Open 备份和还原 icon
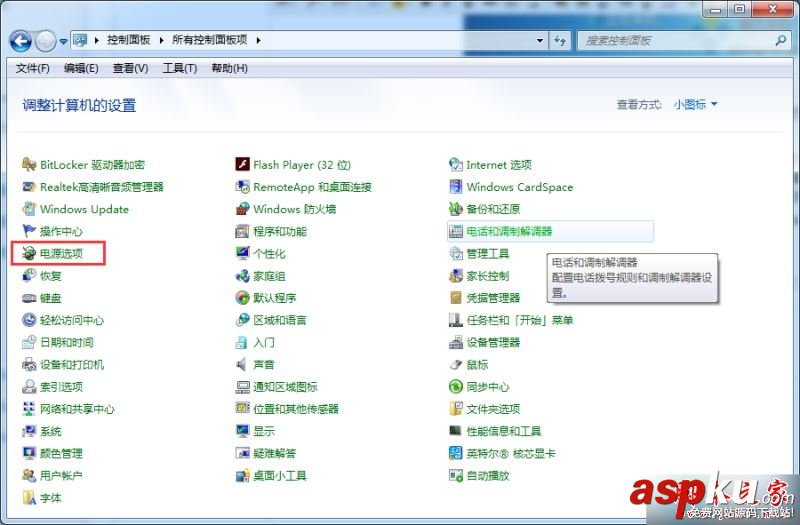800x525 pixels. (456, 209)
